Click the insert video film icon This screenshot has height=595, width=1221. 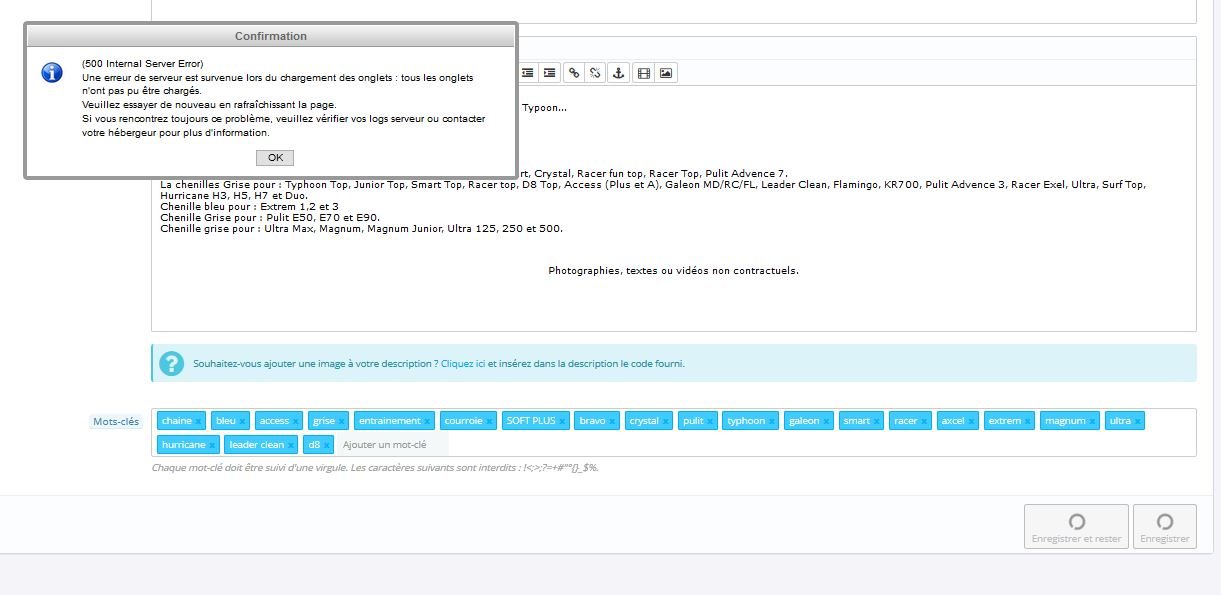(644, 73)
